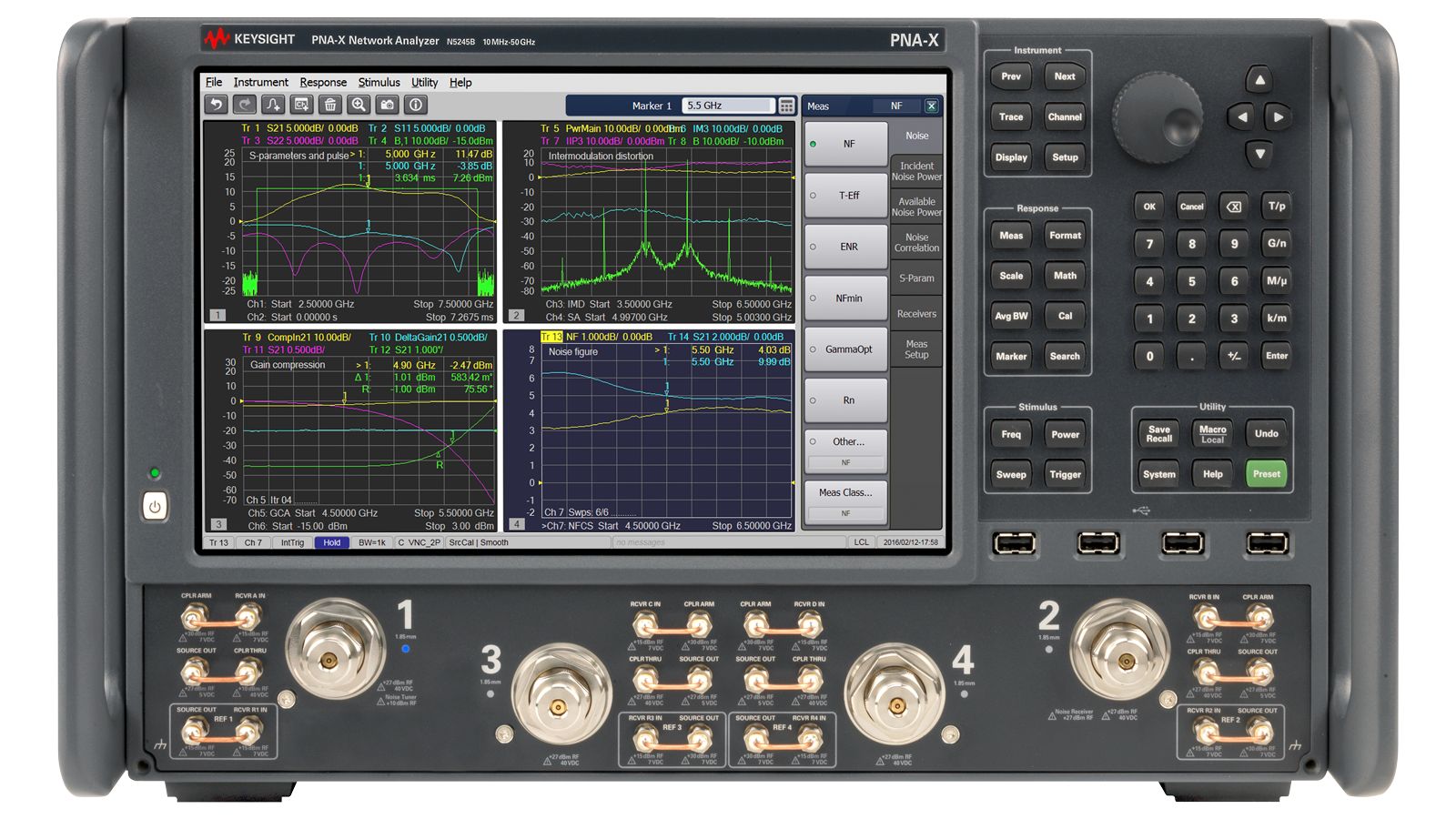Switch to the S-Param tab in the Meas panel

tap(916, 278)
